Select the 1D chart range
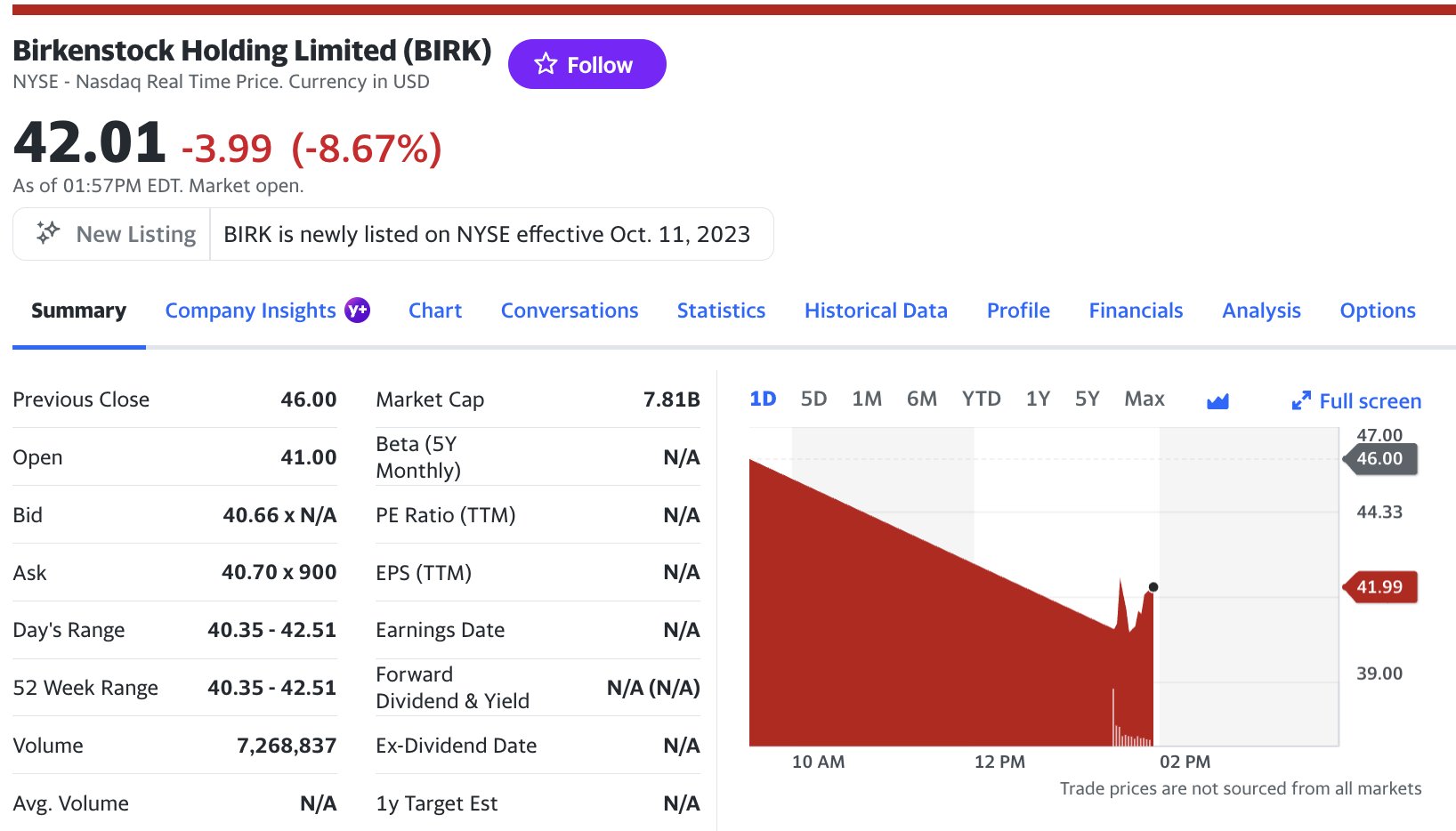 [x=763, y=399]
